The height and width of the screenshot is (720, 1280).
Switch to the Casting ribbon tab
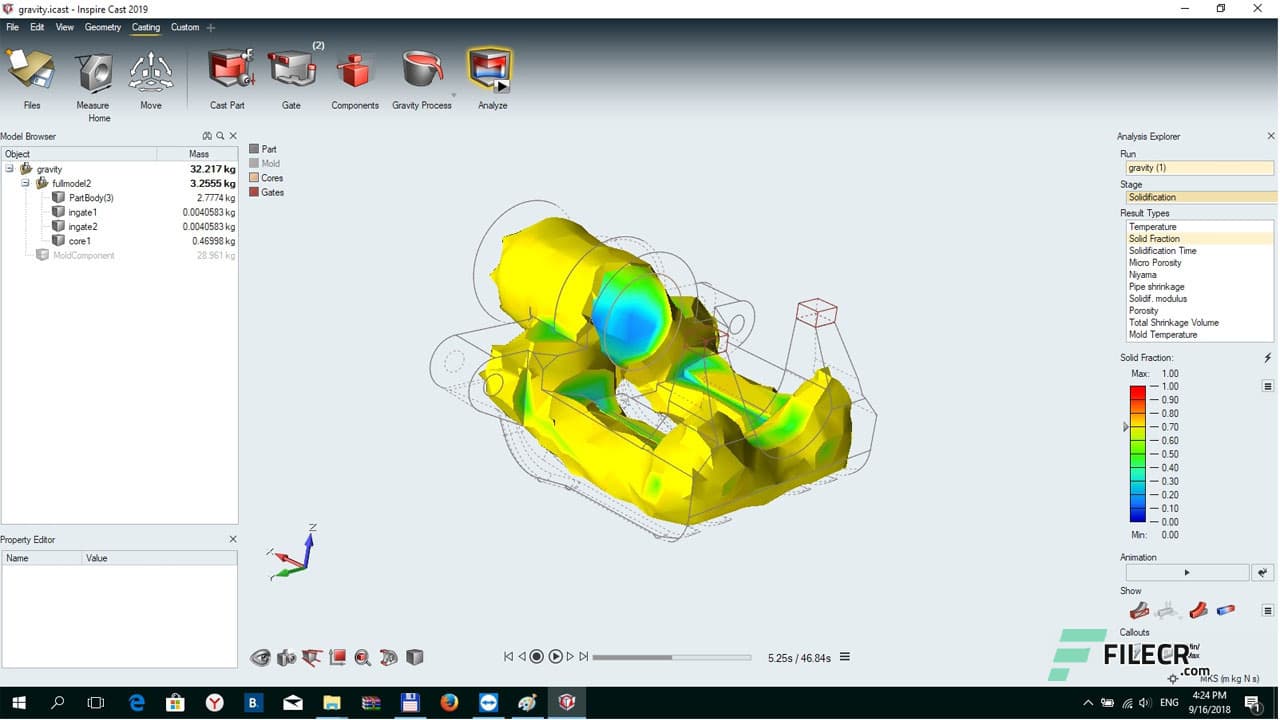point(145,27)
